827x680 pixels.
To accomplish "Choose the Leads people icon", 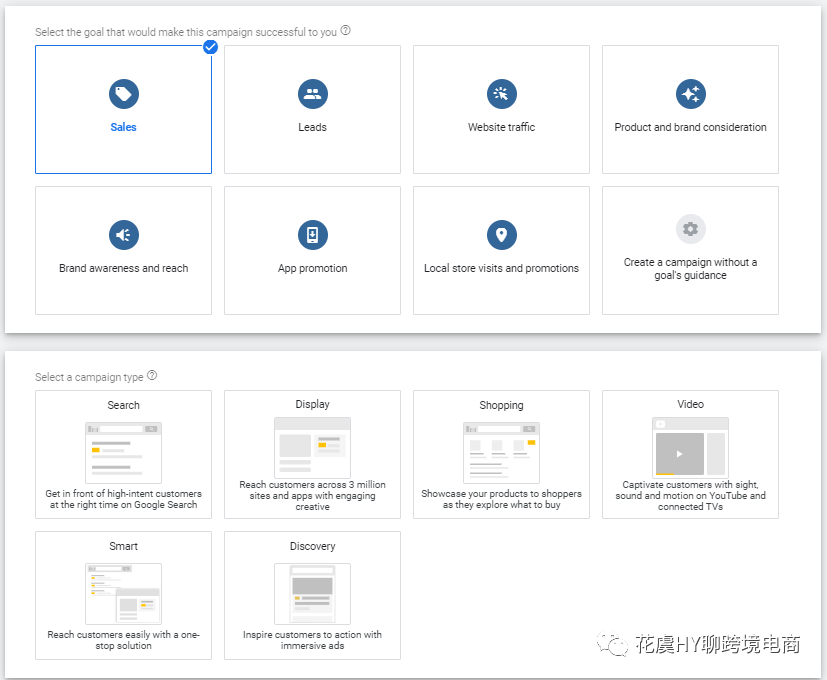I will [312, 94].
